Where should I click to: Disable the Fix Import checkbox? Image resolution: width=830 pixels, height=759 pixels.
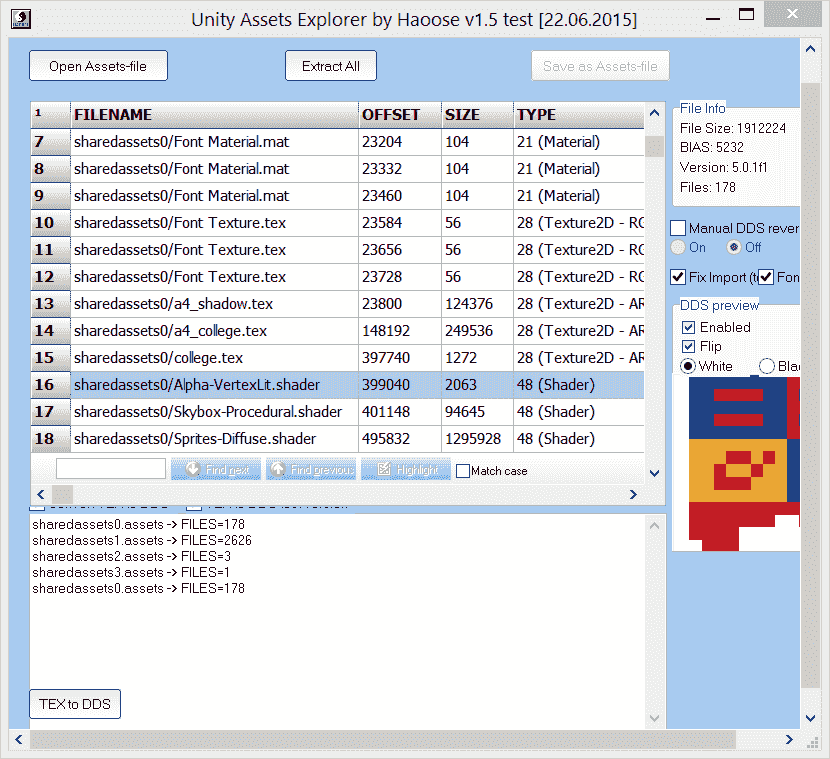coord(677,277)
